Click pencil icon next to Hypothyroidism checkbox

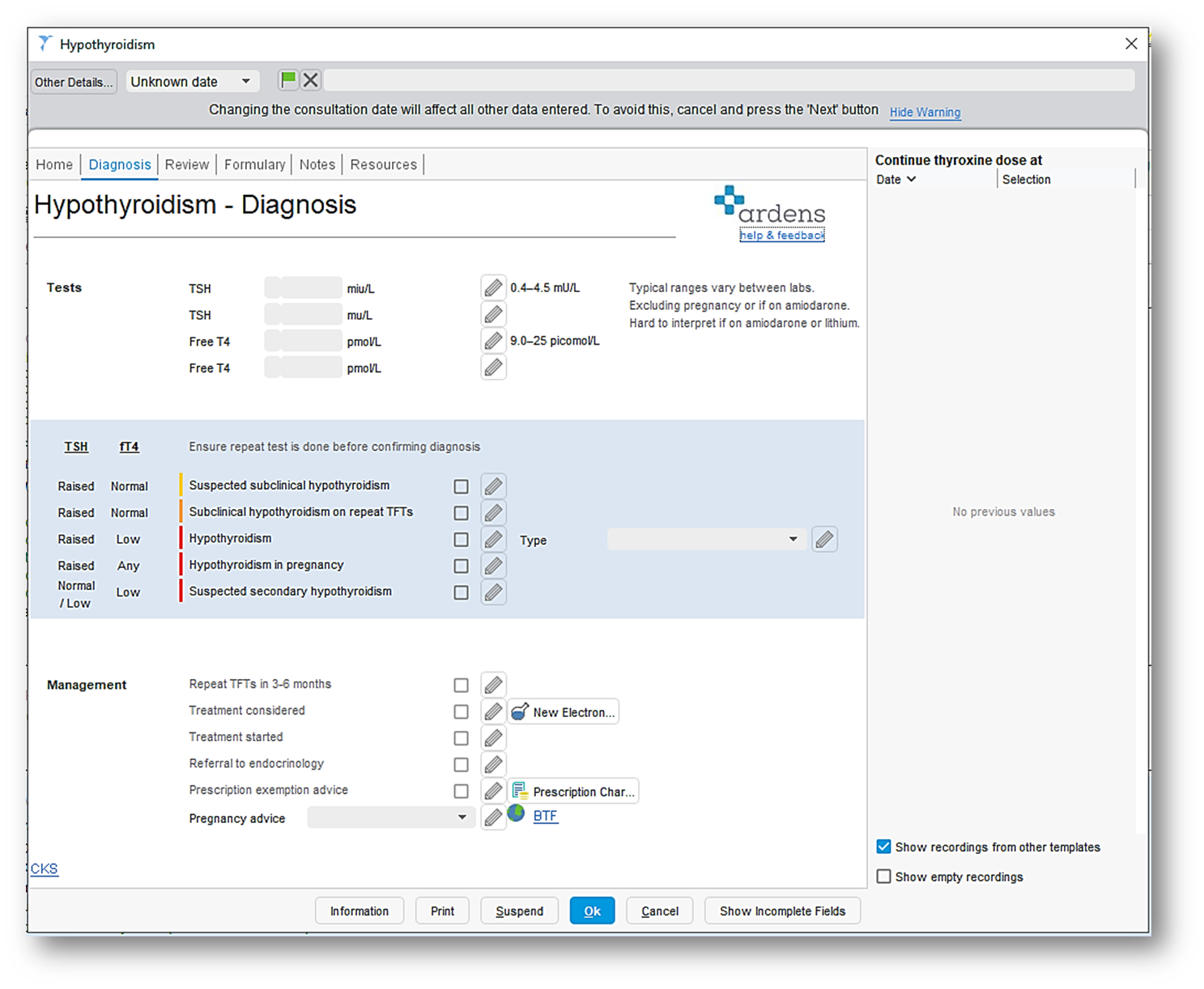493,539
